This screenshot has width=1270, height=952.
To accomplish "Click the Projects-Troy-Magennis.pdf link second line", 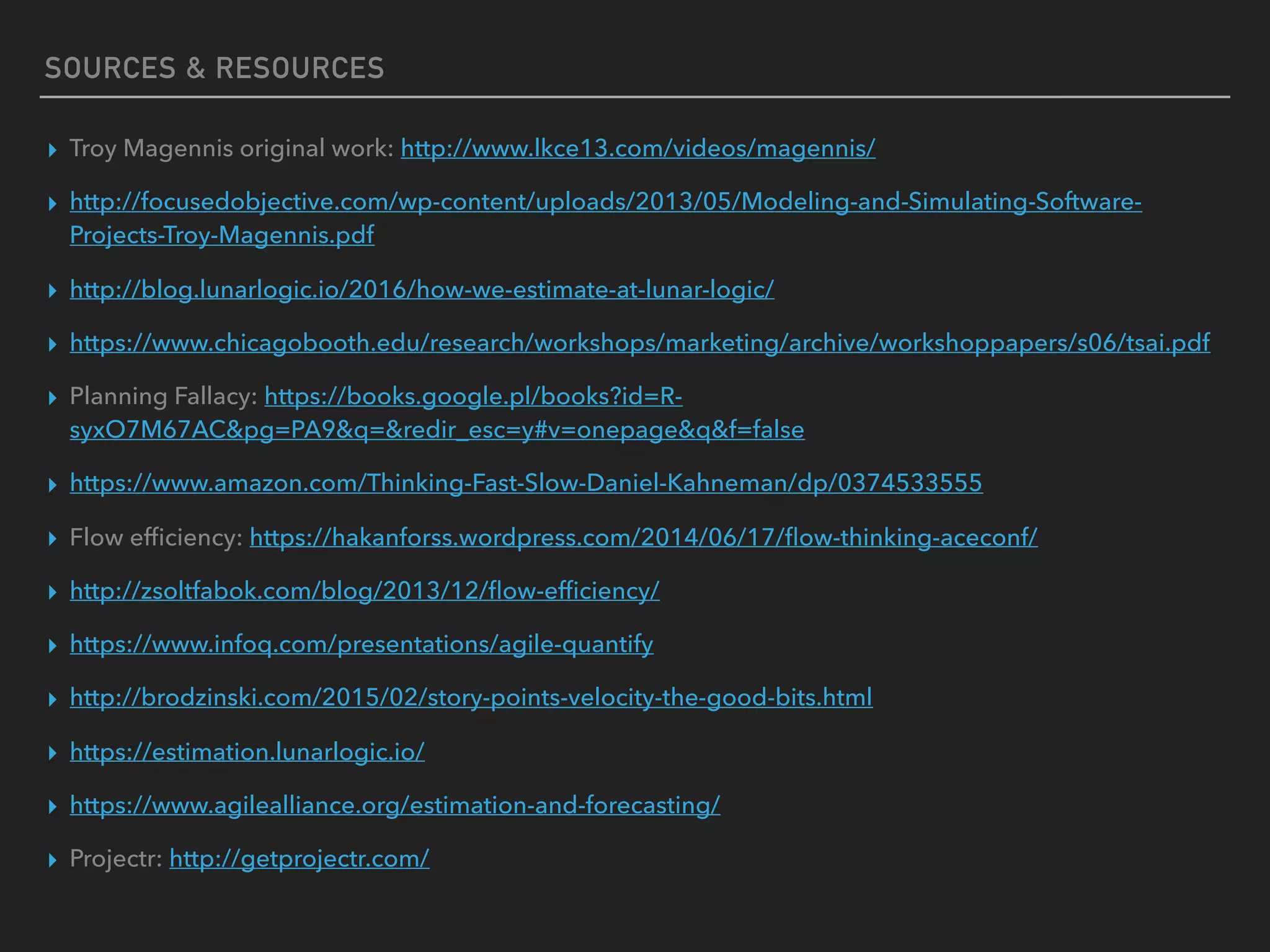I will (x=222, y=236).
